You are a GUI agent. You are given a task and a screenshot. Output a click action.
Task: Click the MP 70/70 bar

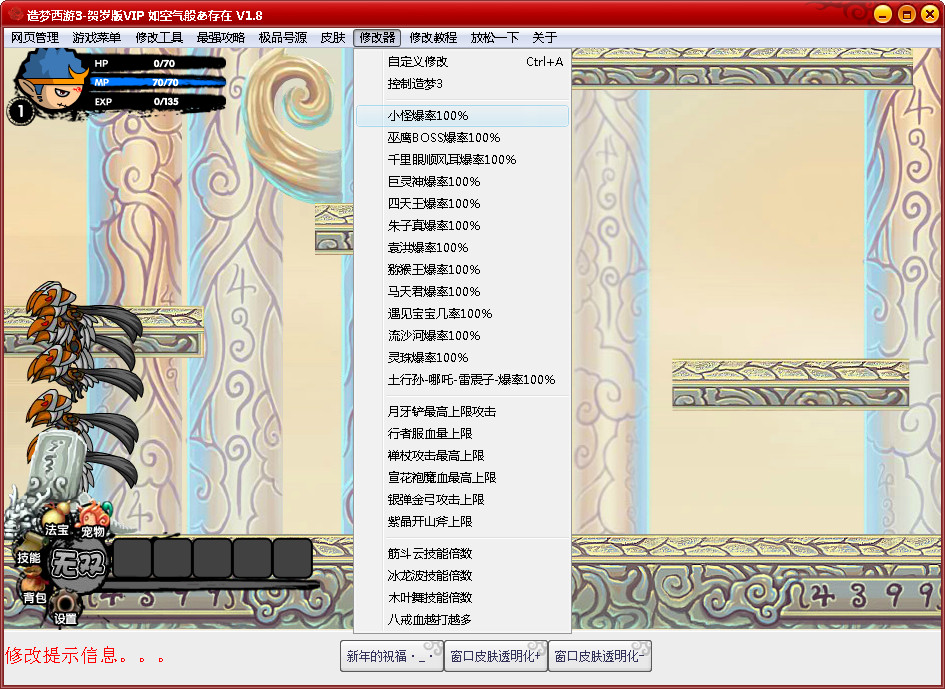(158, 83)
